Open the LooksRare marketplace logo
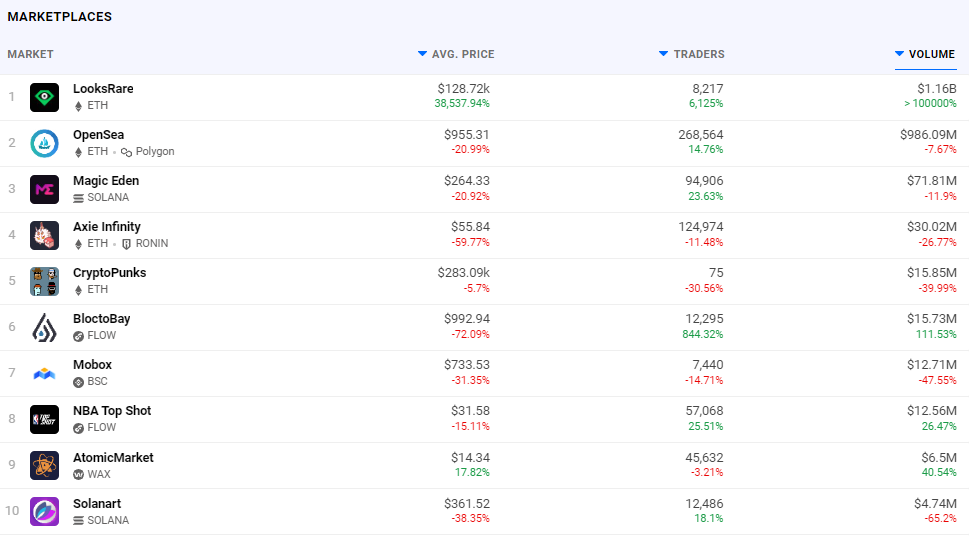 (x=44, y=97)
